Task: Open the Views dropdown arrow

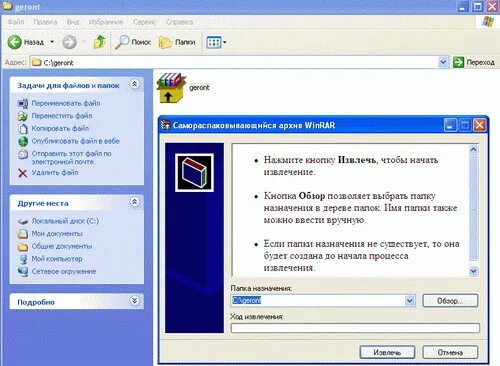Action: point(225,42)
